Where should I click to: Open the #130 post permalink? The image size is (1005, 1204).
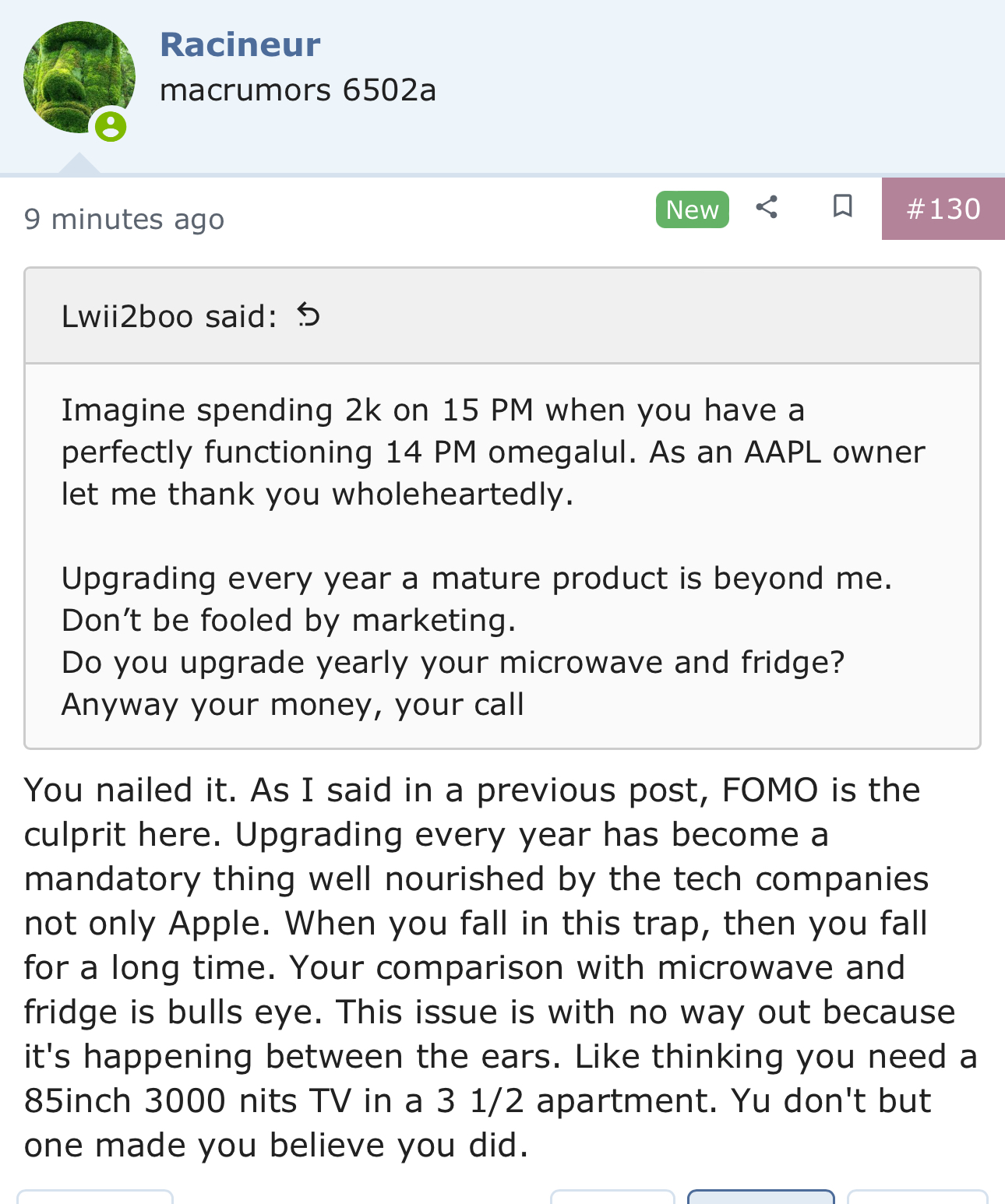pos(943,209)
